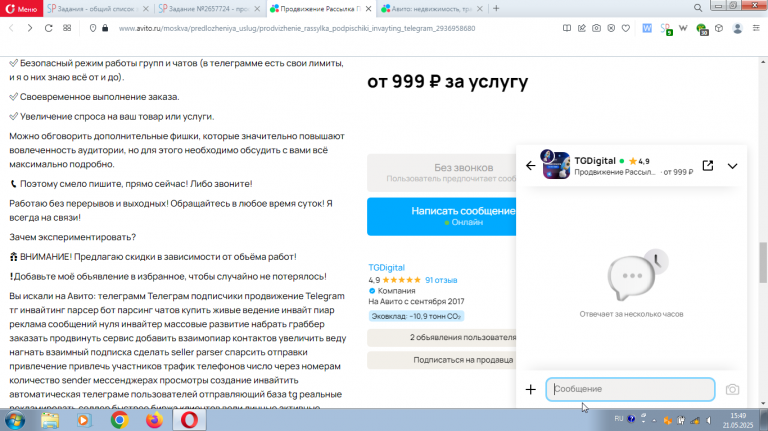The height and width of the screenshot is (431, 768).
Task: Click Подписаться на продавца button
Action: [x=442, y=360]
